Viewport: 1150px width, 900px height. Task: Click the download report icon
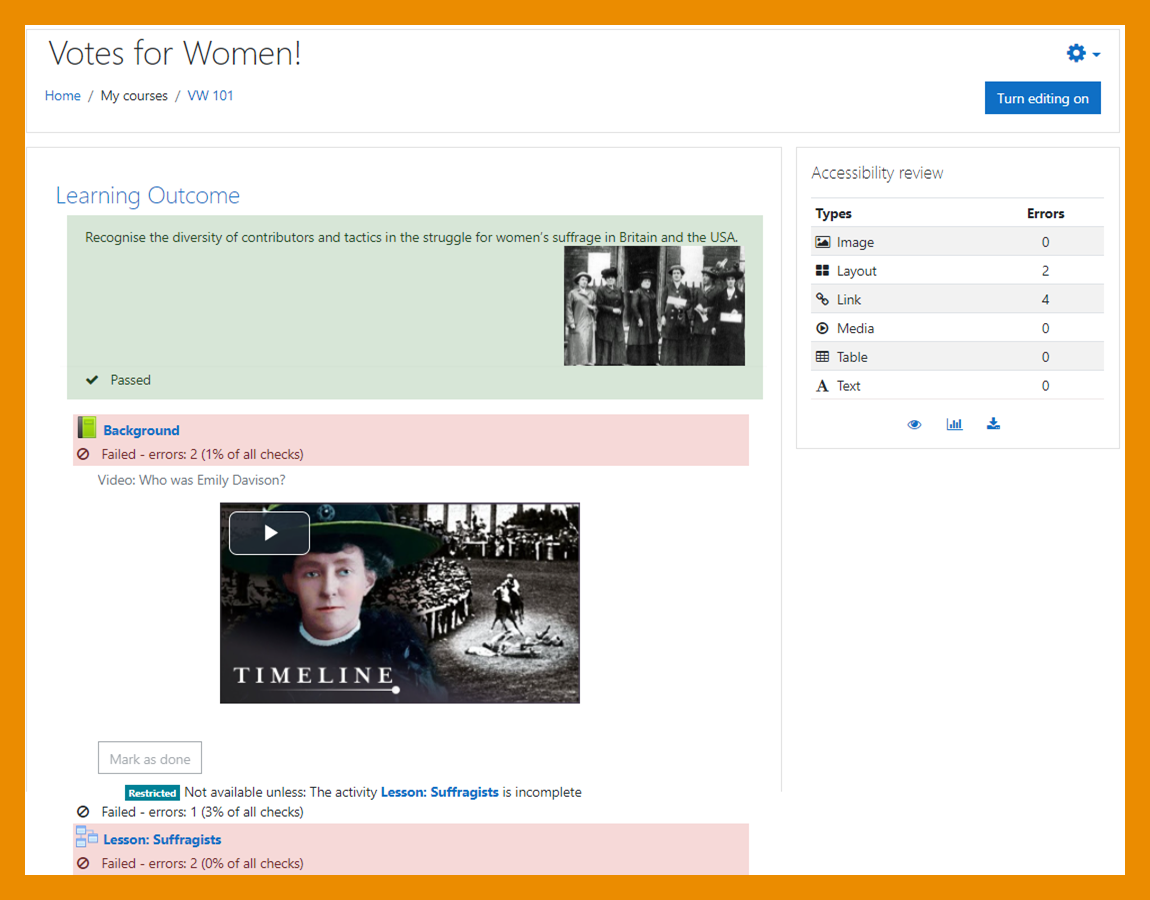[x=993, y=424]
